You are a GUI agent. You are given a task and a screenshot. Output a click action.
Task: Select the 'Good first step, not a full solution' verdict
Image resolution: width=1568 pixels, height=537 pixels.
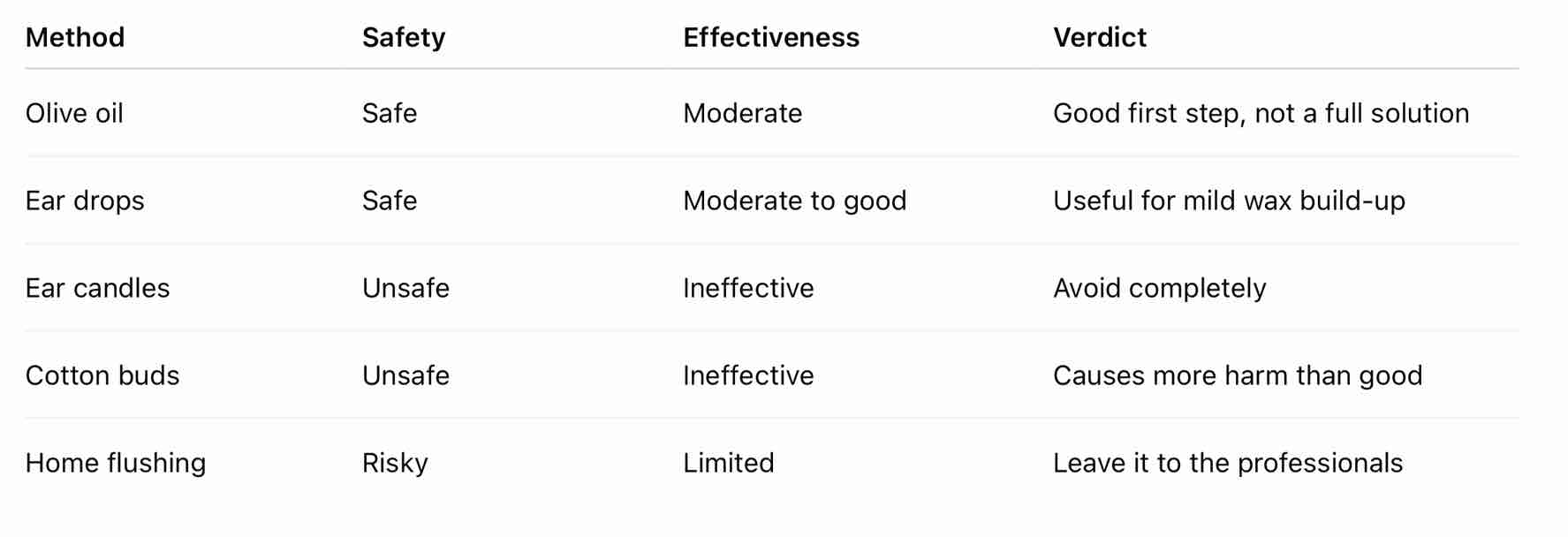(1261, 113)
